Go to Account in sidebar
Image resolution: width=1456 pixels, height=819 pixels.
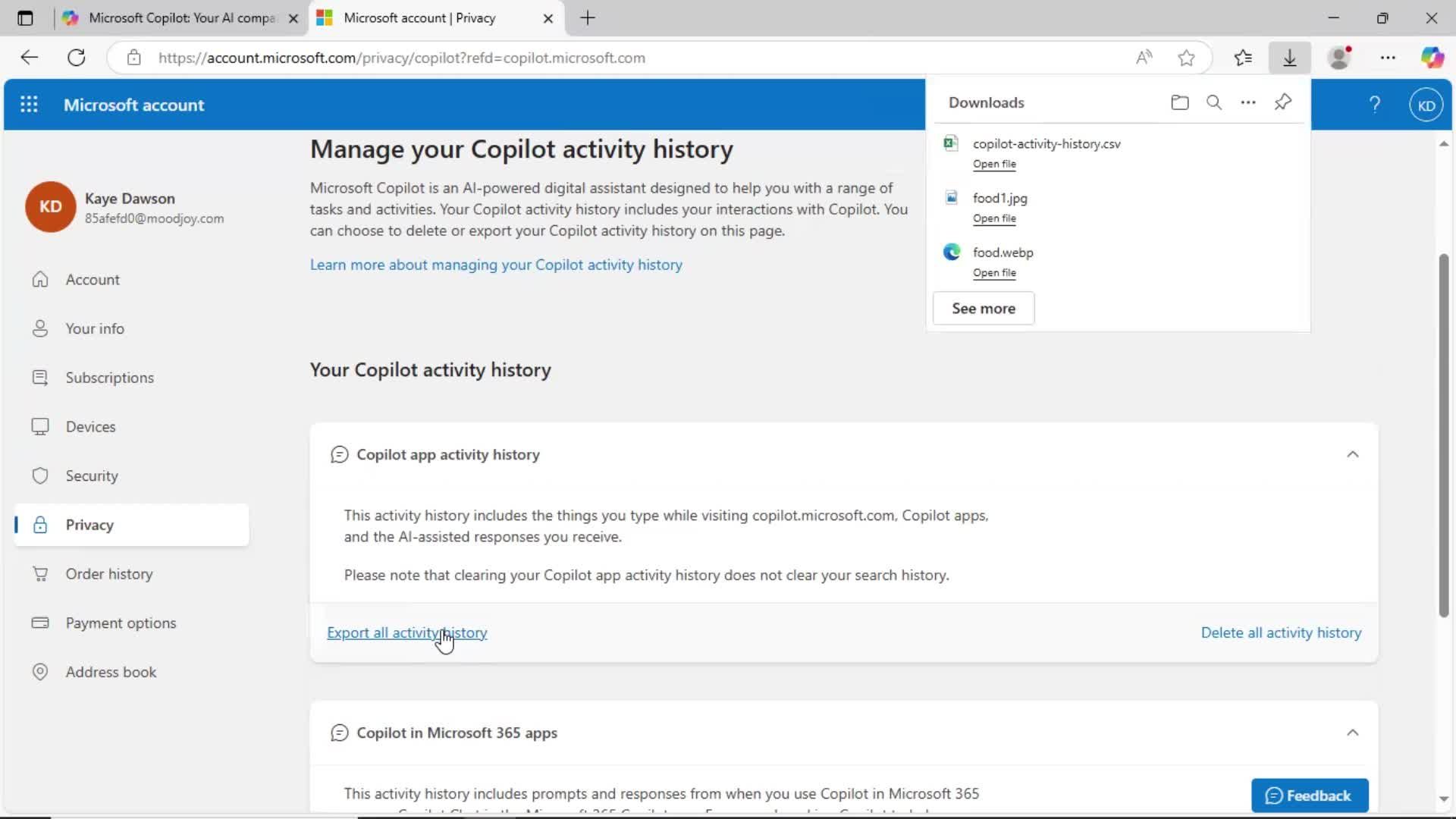[x=131, y=280]
